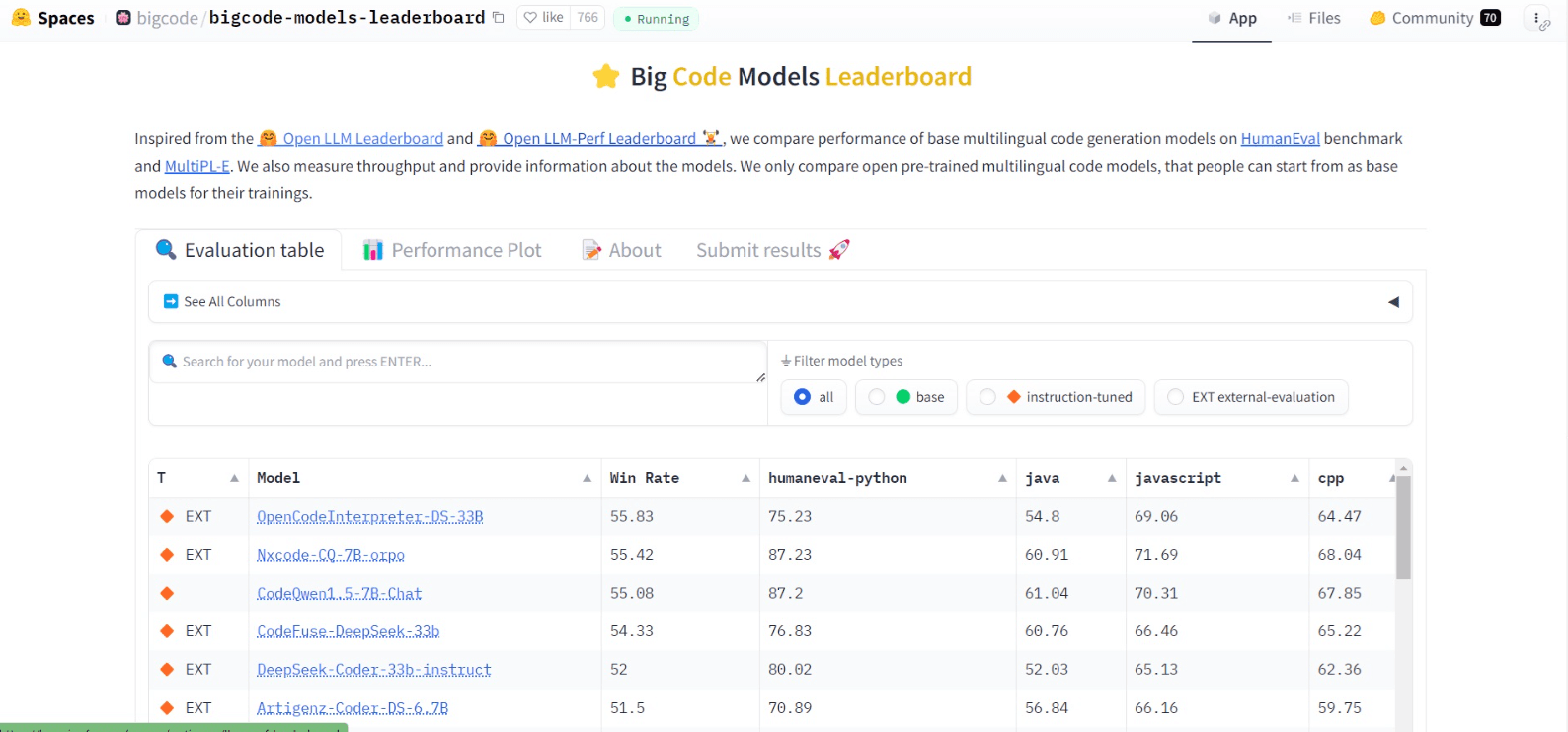
Task: Sort by the T column arrow
Action: tap(234, 478)
